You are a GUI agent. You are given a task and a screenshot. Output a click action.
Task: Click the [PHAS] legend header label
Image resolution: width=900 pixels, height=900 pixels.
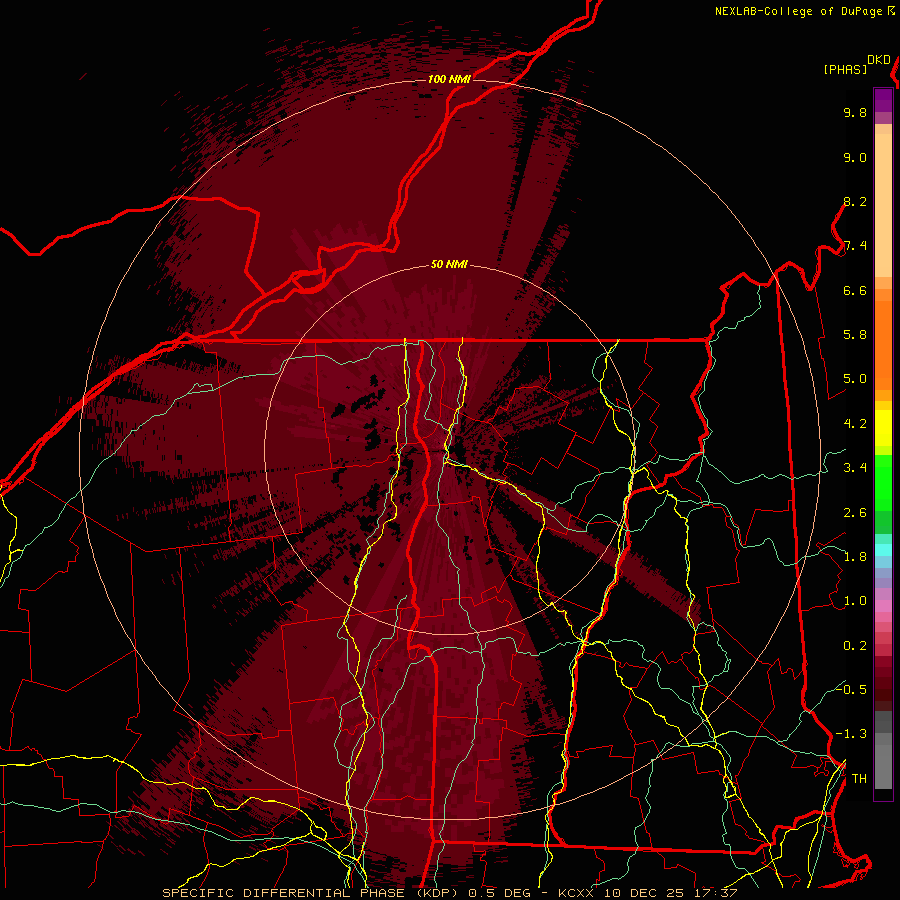845,70
